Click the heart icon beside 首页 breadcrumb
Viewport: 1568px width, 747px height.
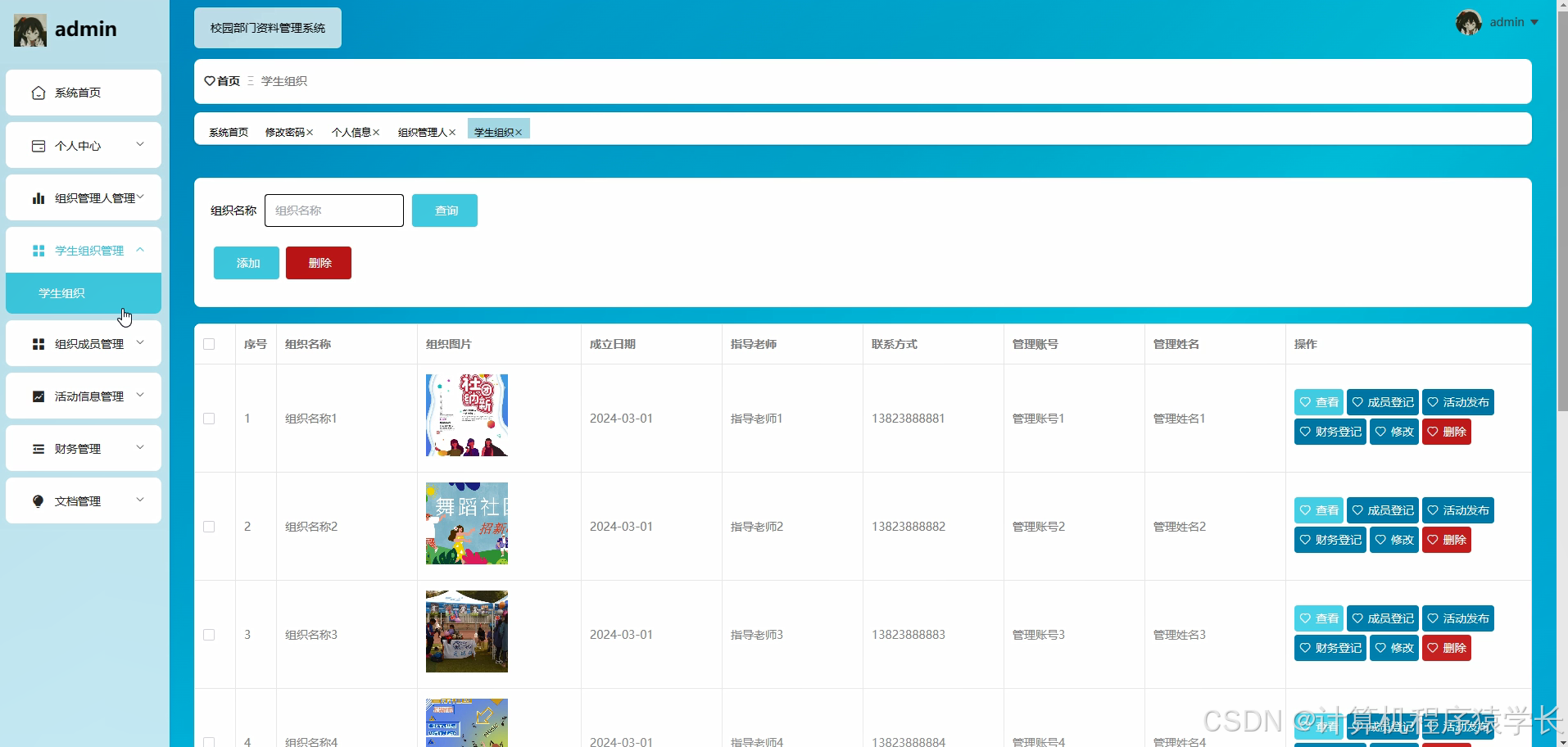(x=210, y=81)
